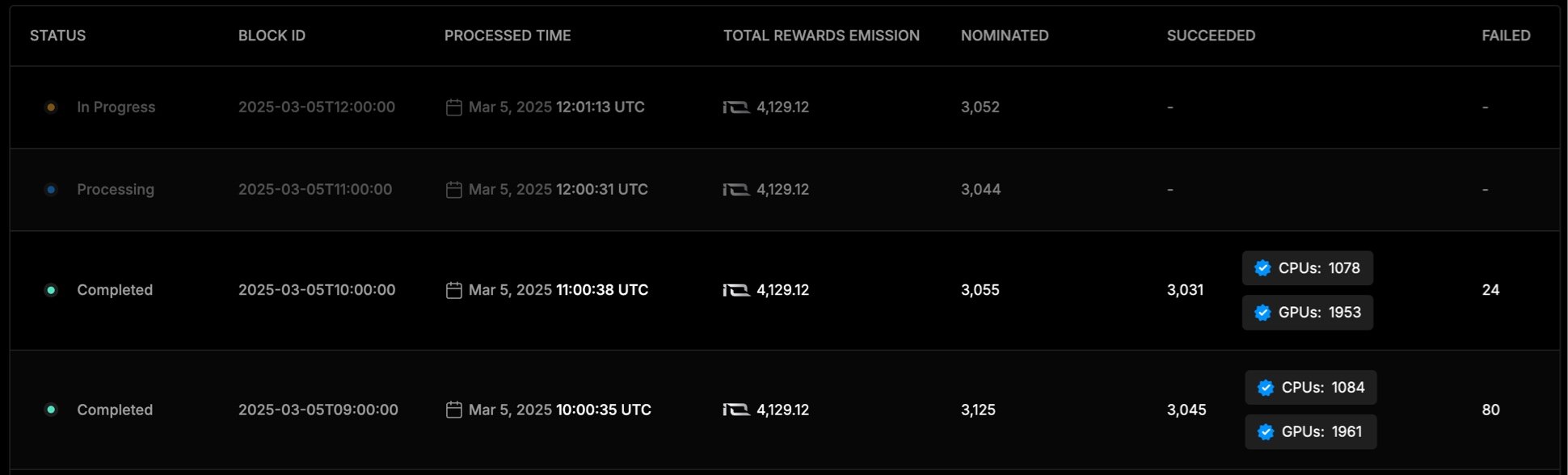Click the TOTAL REWARDS EMISSION header
1568x475 pixels.
click(x=821, y=36)
